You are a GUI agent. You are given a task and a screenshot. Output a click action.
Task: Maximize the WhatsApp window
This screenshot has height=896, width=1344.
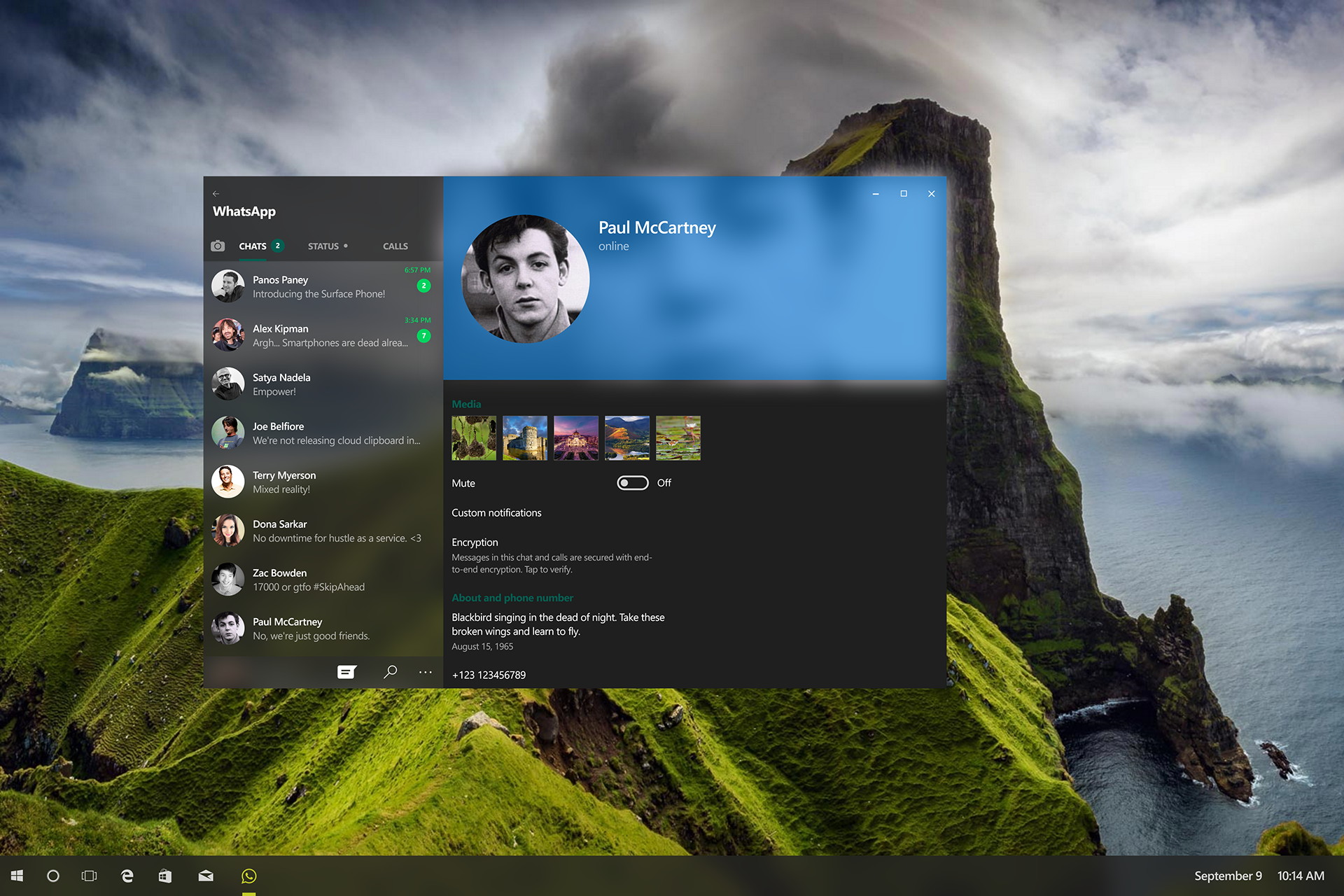(904, 194)
